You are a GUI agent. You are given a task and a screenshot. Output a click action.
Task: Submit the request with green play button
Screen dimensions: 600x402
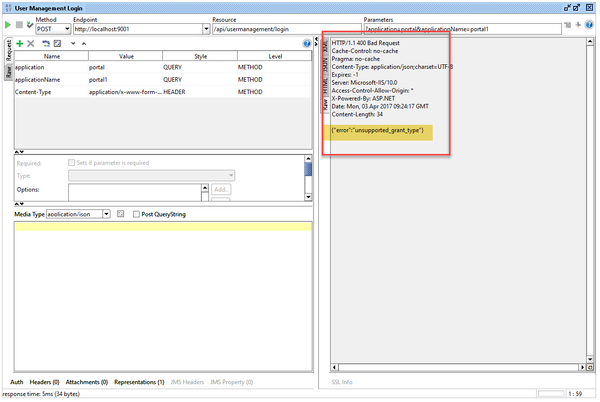tap(8, 28)
